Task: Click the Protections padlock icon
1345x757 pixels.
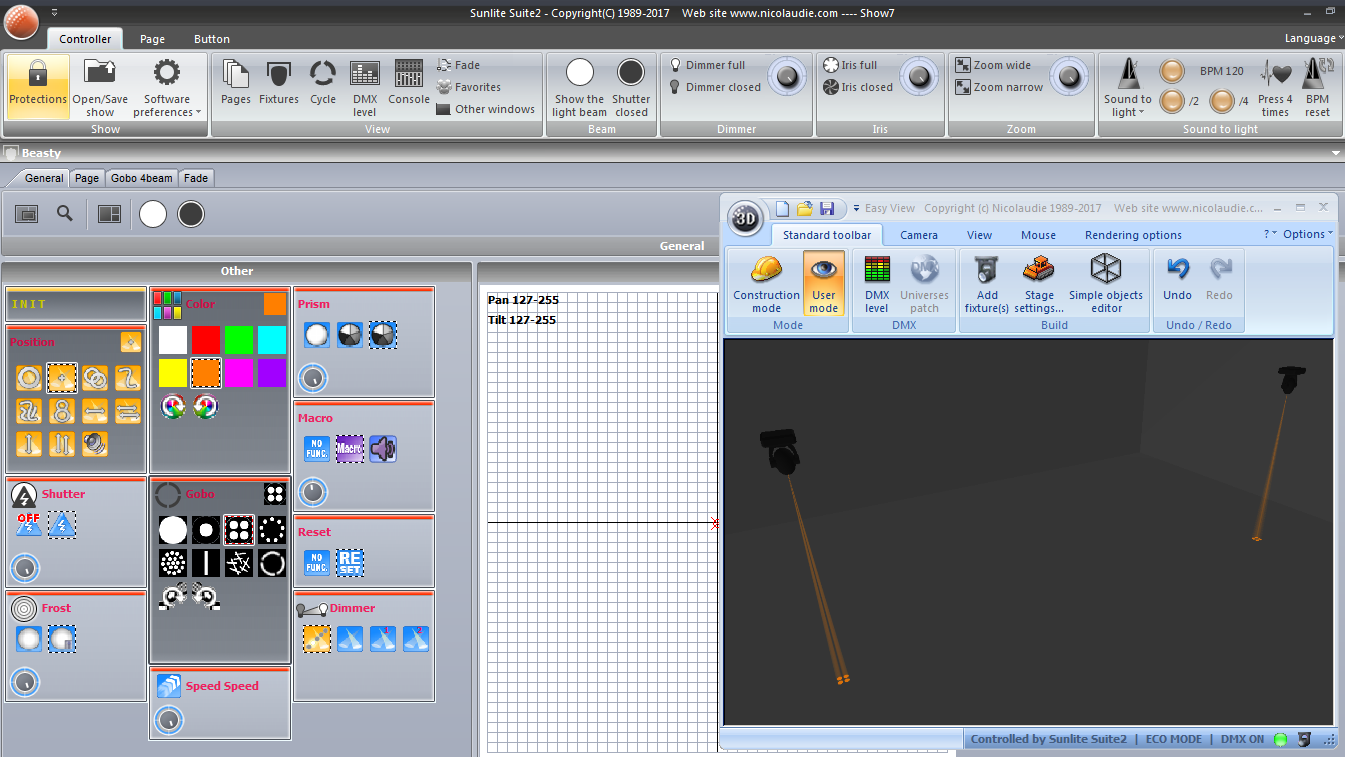Action: [38, 74]
